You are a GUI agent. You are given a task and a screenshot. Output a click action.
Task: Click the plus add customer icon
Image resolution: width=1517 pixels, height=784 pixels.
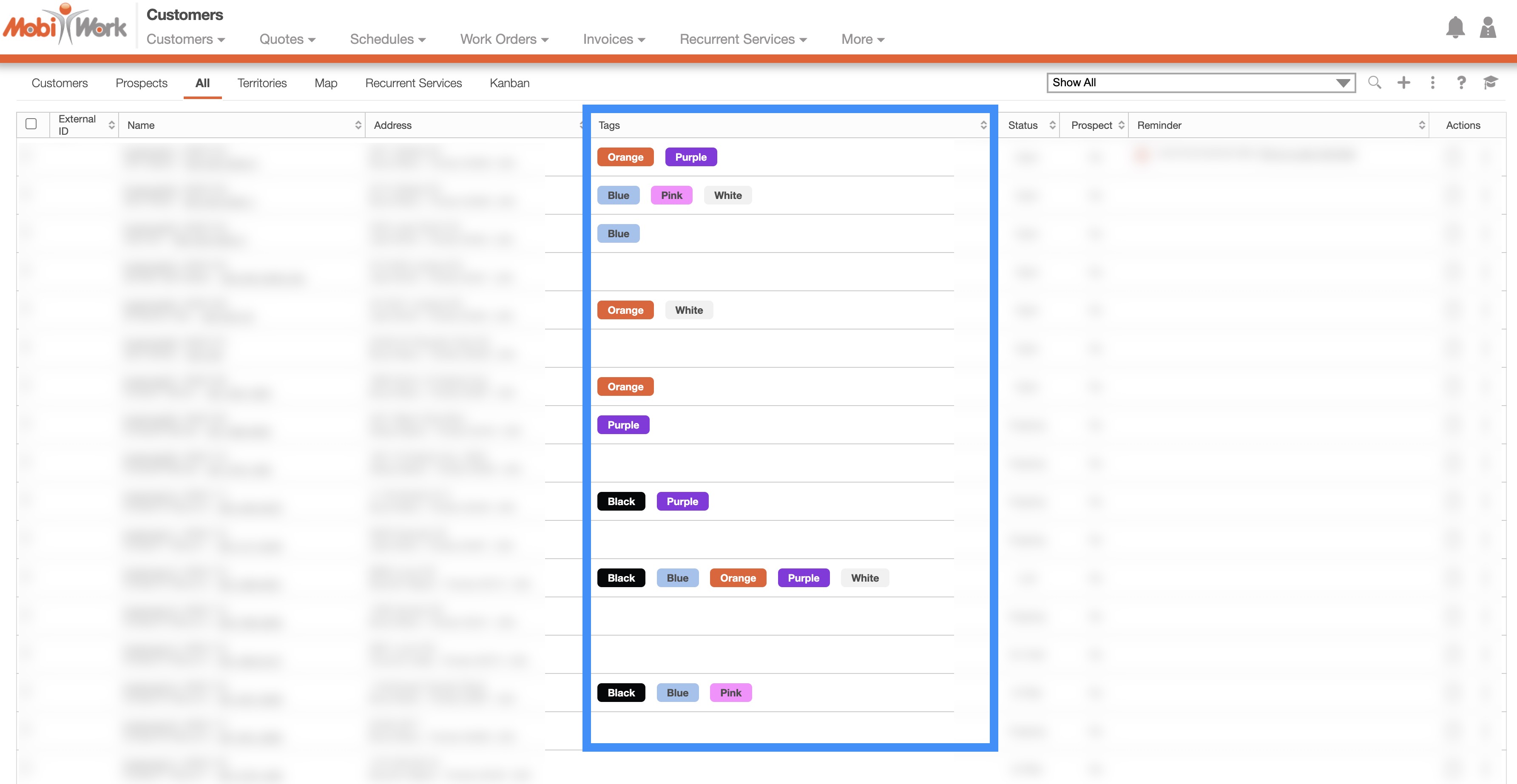1403,82
